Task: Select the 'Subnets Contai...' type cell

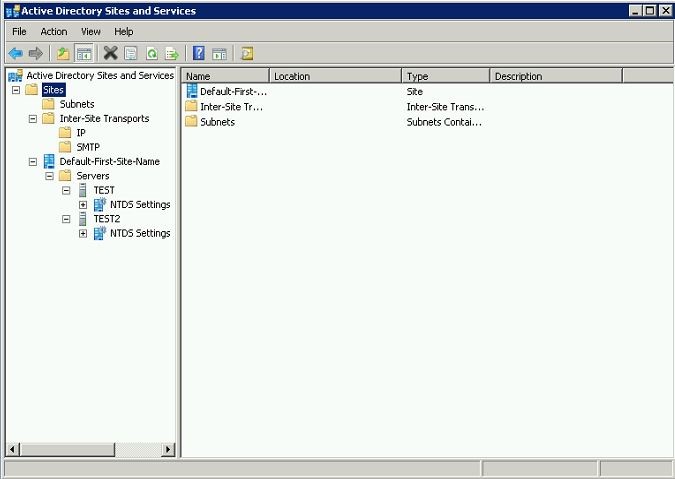Action: [444, 122]
